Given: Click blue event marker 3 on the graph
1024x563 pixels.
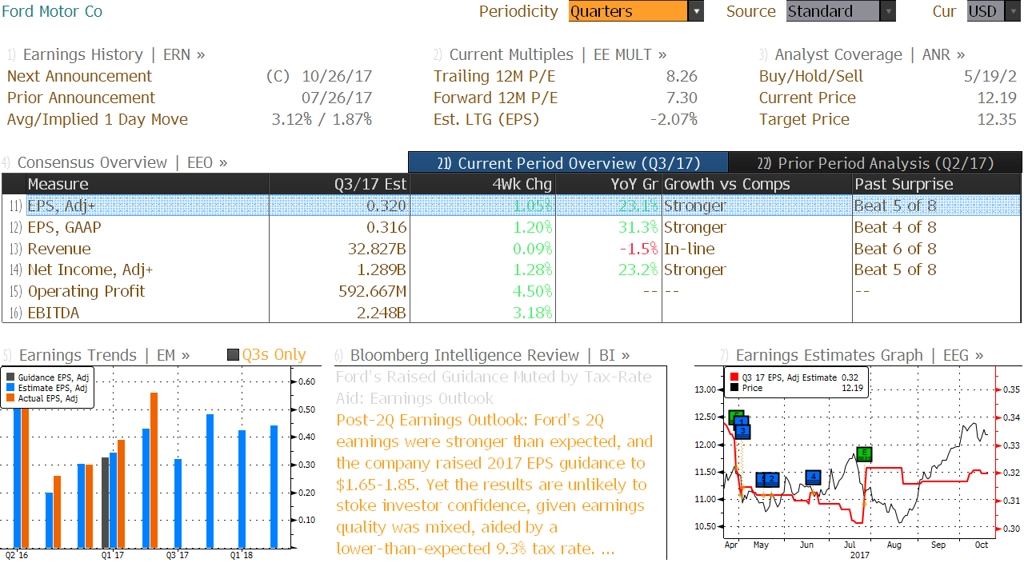Looking at the screenshot, I should tap(743, 431).
